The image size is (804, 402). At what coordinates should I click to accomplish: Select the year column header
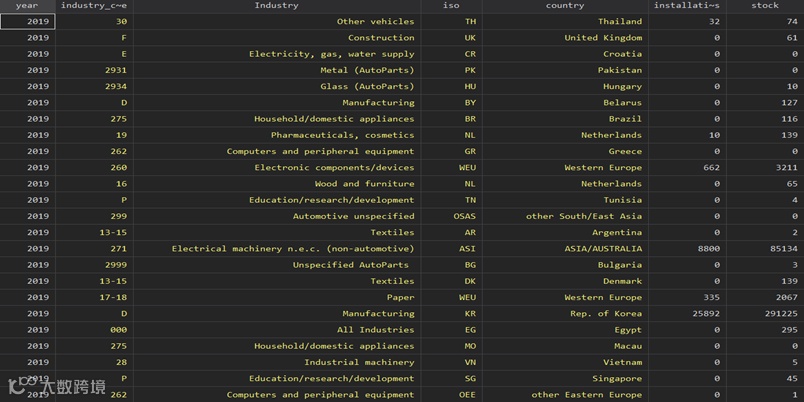click(28, 6)
